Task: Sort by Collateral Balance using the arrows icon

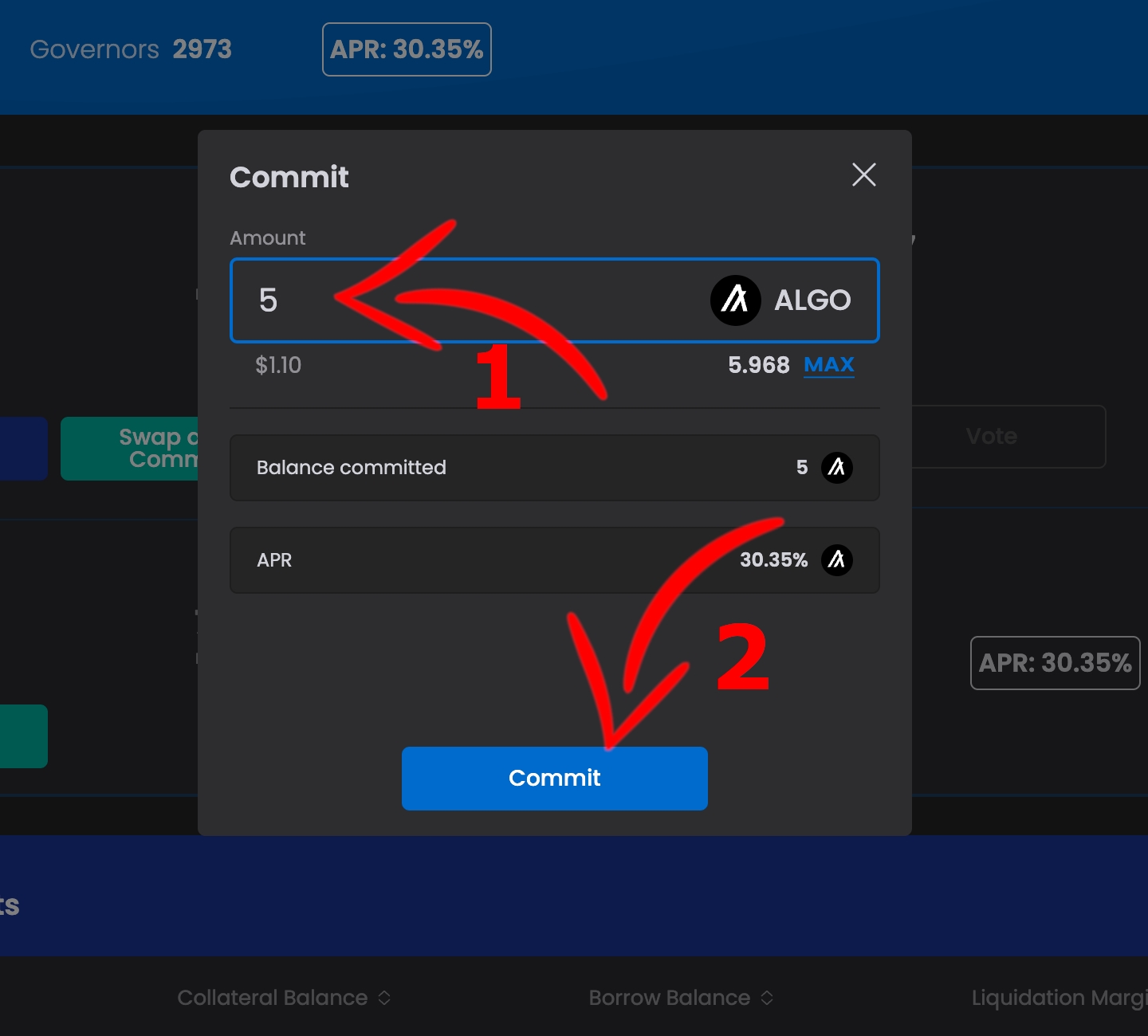Action: tap(384, 998)
